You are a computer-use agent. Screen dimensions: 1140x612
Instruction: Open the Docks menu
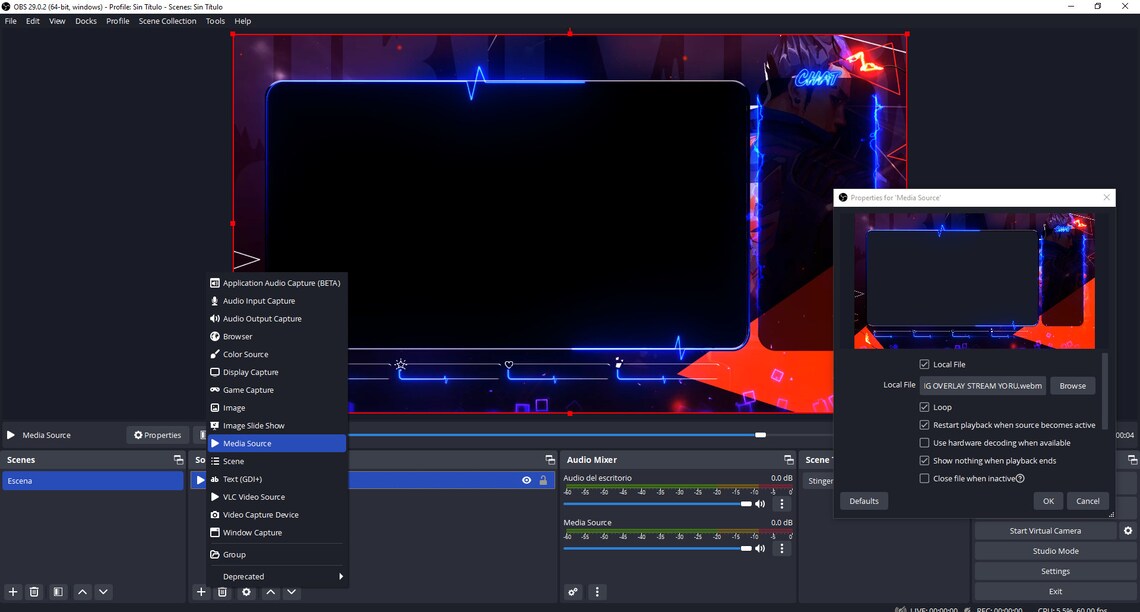[x=85, y=20]
